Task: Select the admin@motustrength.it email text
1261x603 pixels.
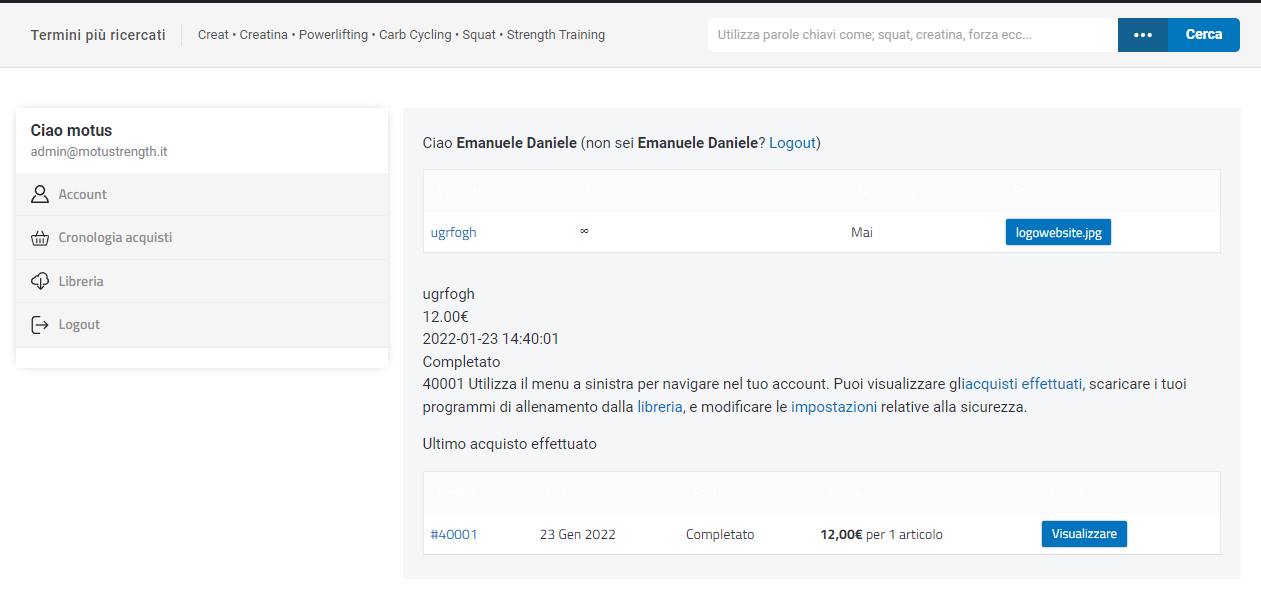Action: click(99, 152)
